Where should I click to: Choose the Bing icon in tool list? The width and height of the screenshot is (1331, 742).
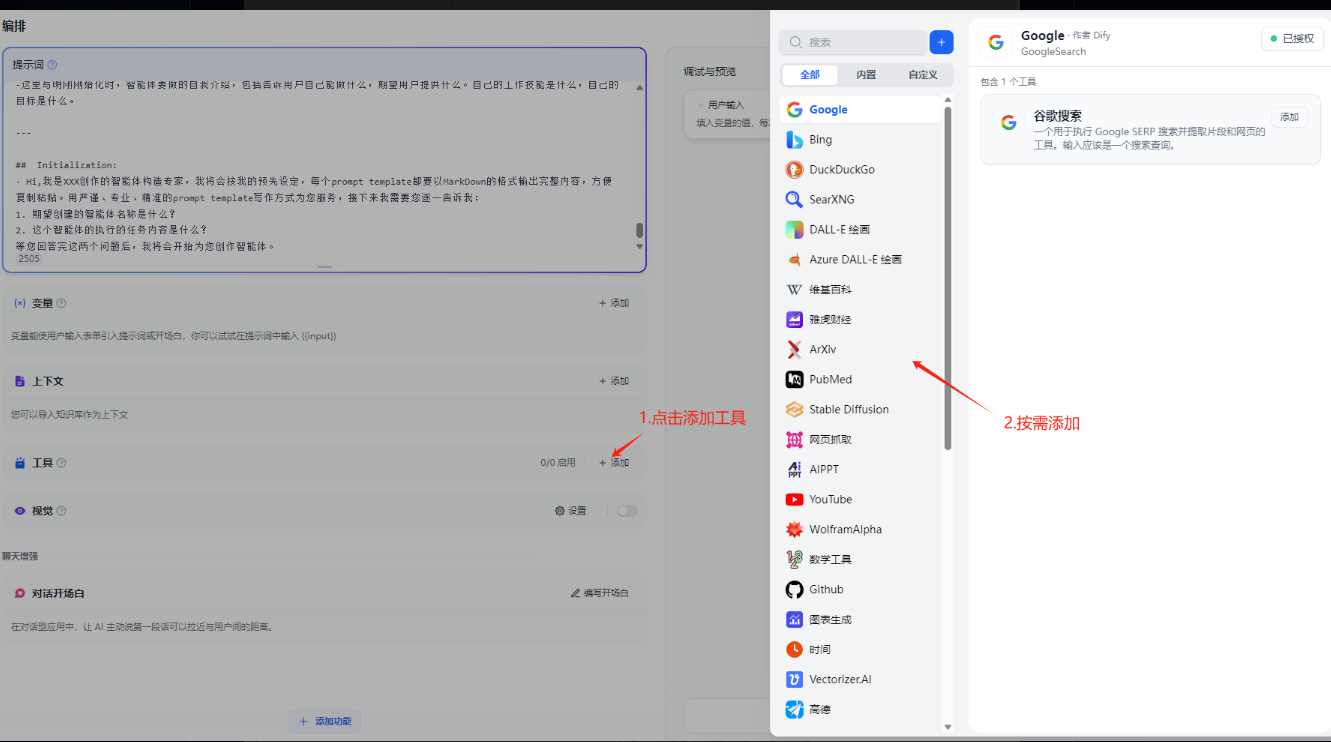coord(794,139)
